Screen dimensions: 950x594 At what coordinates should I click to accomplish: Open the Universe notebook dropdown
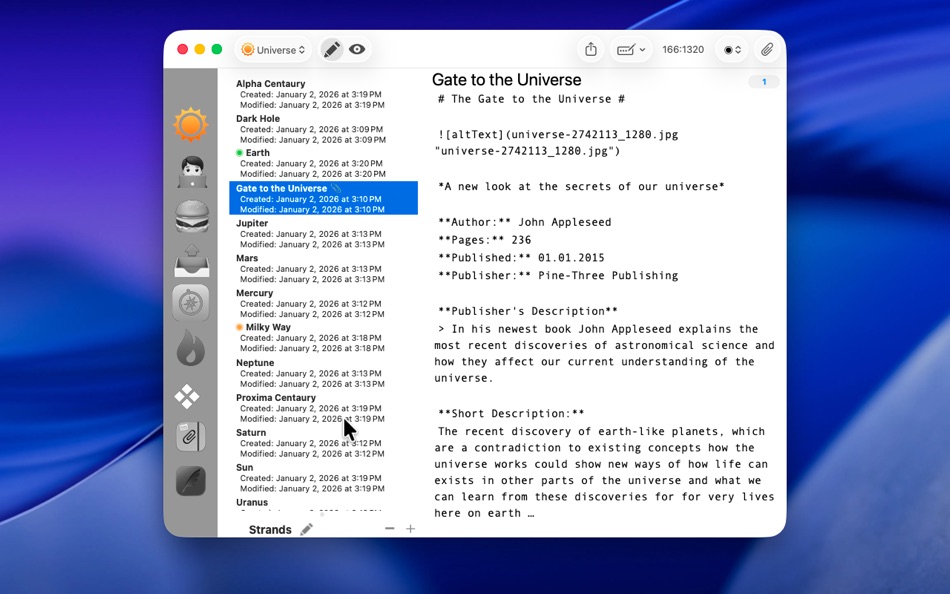[x=272, y=49]
